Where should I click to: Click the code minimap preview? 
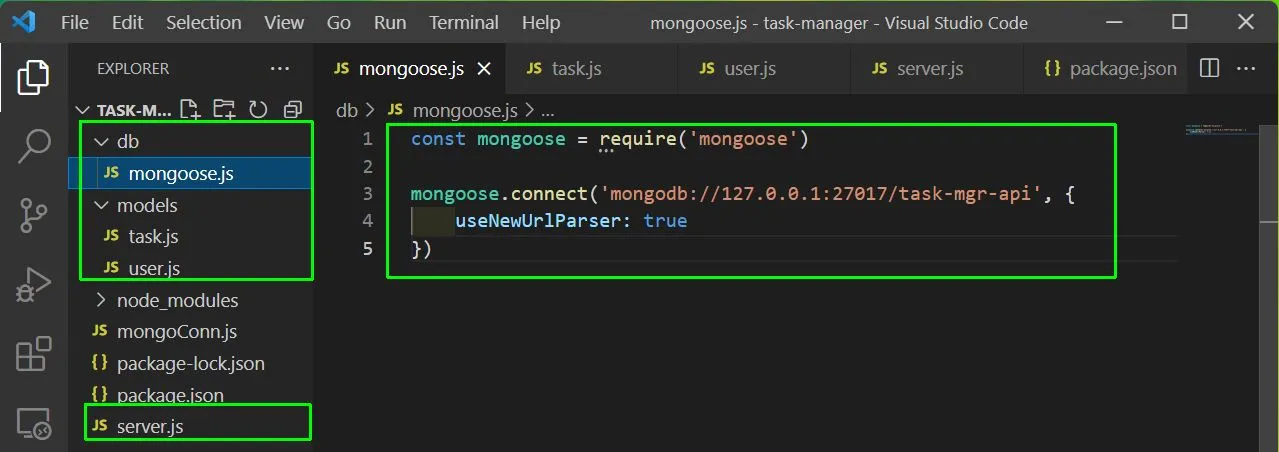pos(1221,130)
